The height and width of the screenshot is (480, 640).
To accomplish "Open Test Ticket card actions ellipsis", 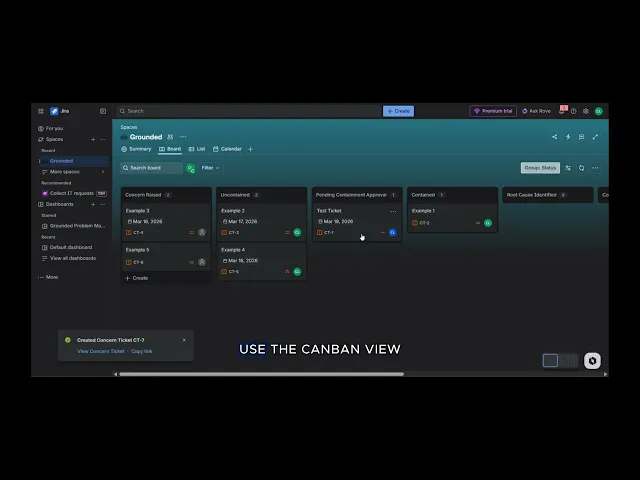I will pyautogui.click(x=393, y=211).
